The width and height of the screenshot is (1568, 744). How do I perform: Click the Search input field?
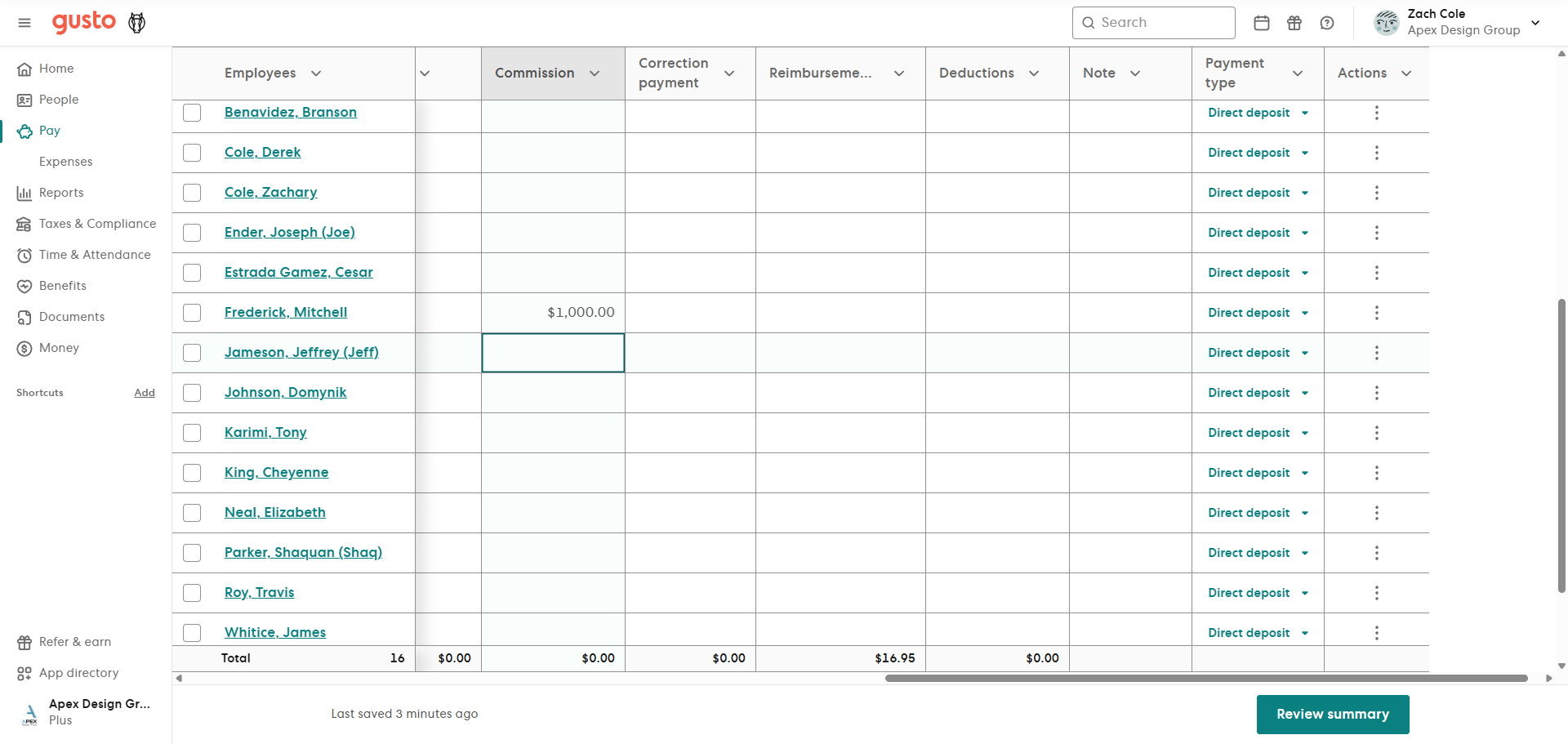tap(1153, 23)
